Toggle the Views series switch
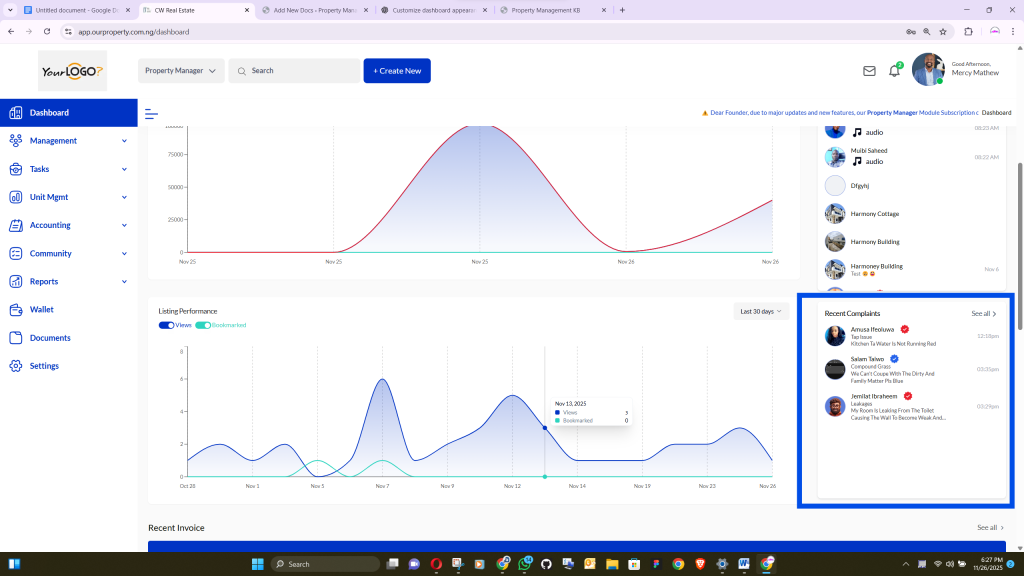1024x576 pixels. click(x=167, y=325)
